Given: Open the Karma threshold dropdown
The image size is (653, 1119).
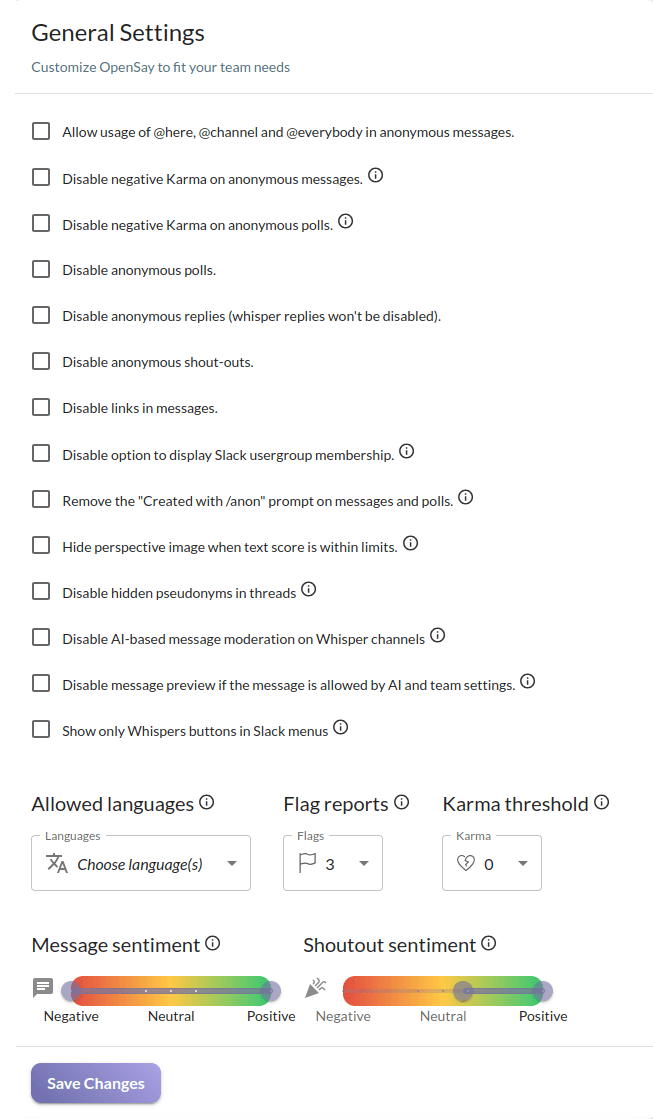Looking at the screenshot, I should (x=492, y=864).
